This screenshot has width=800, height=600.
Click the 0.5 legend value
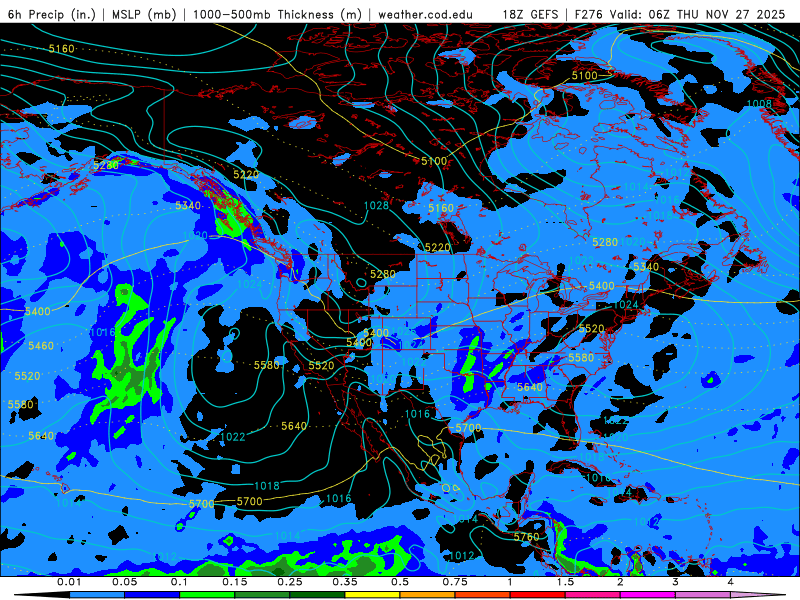(400, 582)
